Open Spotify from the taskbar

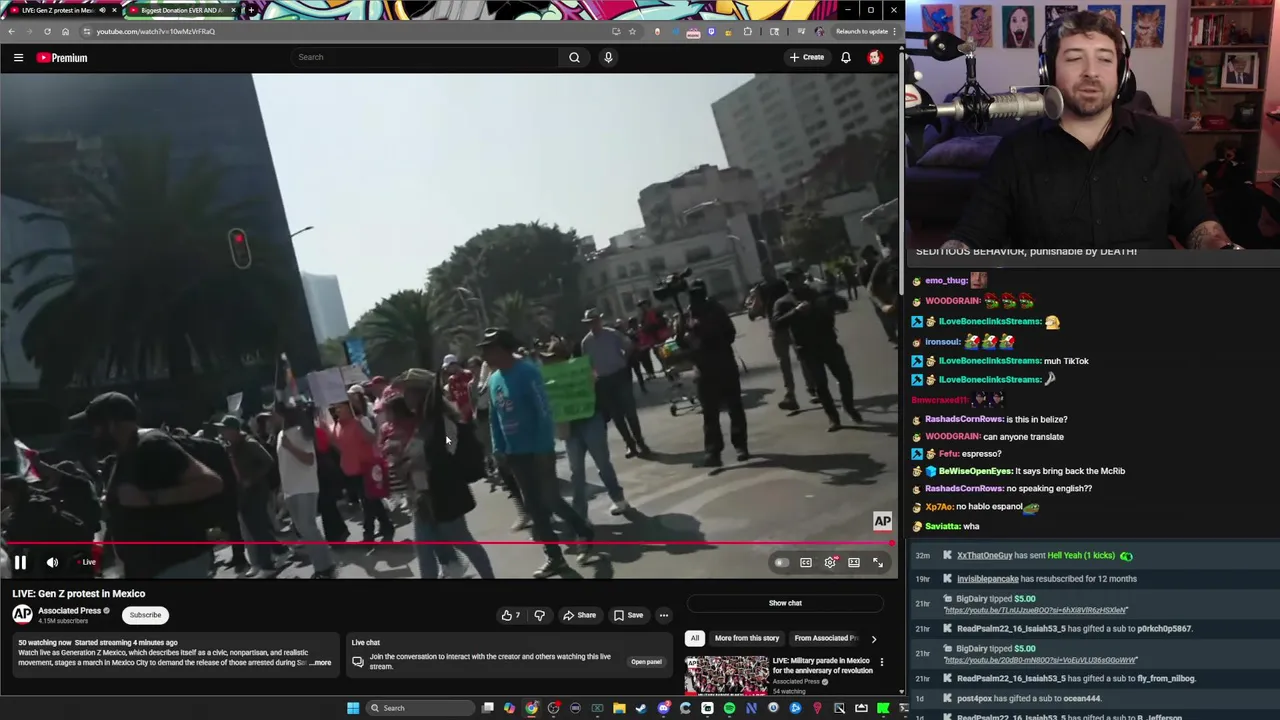point(729,708)
